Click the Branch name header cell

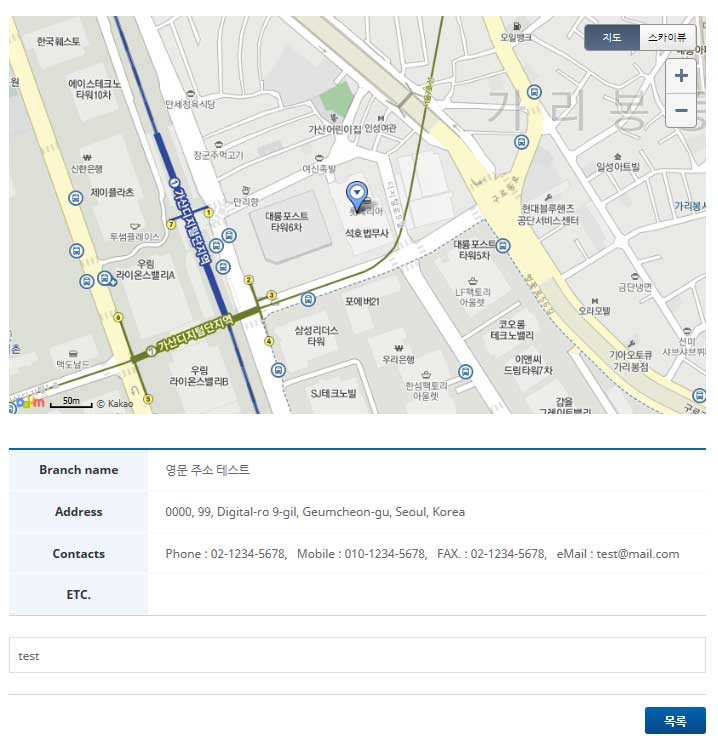tap(78, 470)
